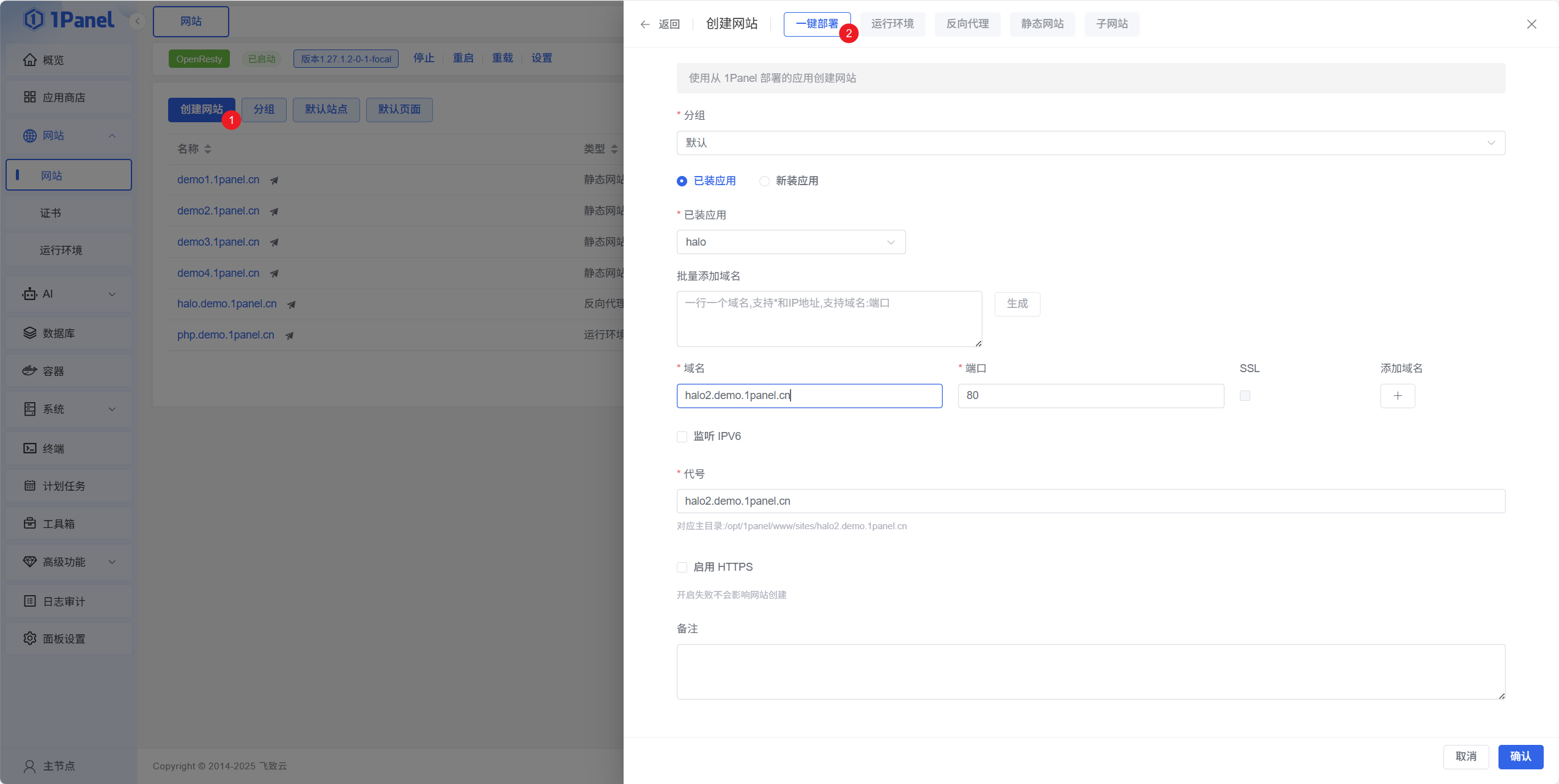
Task: Expand the 高级功能 sidebar group chevron
Action: coord(112,562)
